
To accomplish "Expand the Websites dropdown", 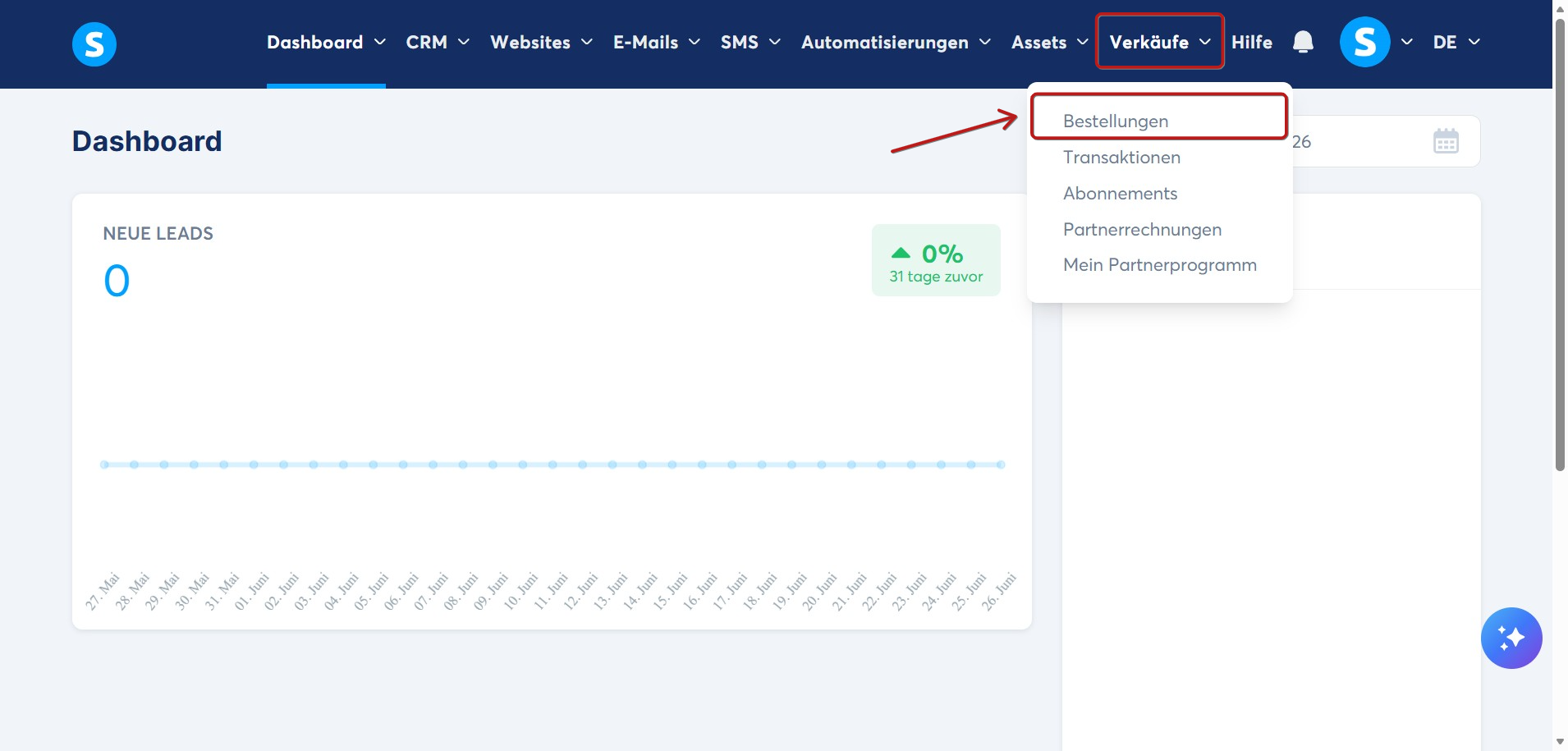I will (x=541, y=42).
